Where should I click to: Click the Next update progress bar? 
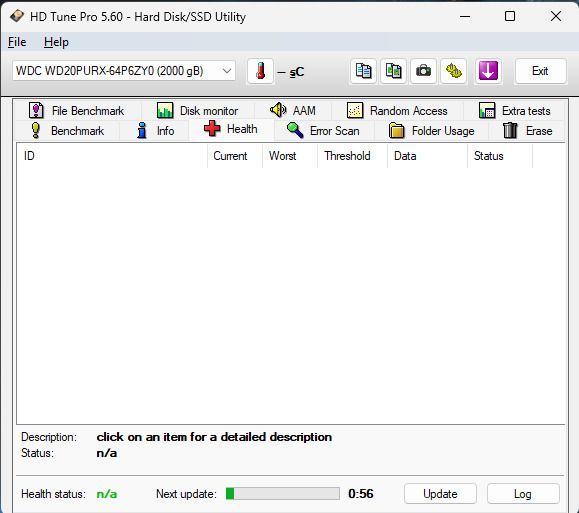click(x=283, y=493)
